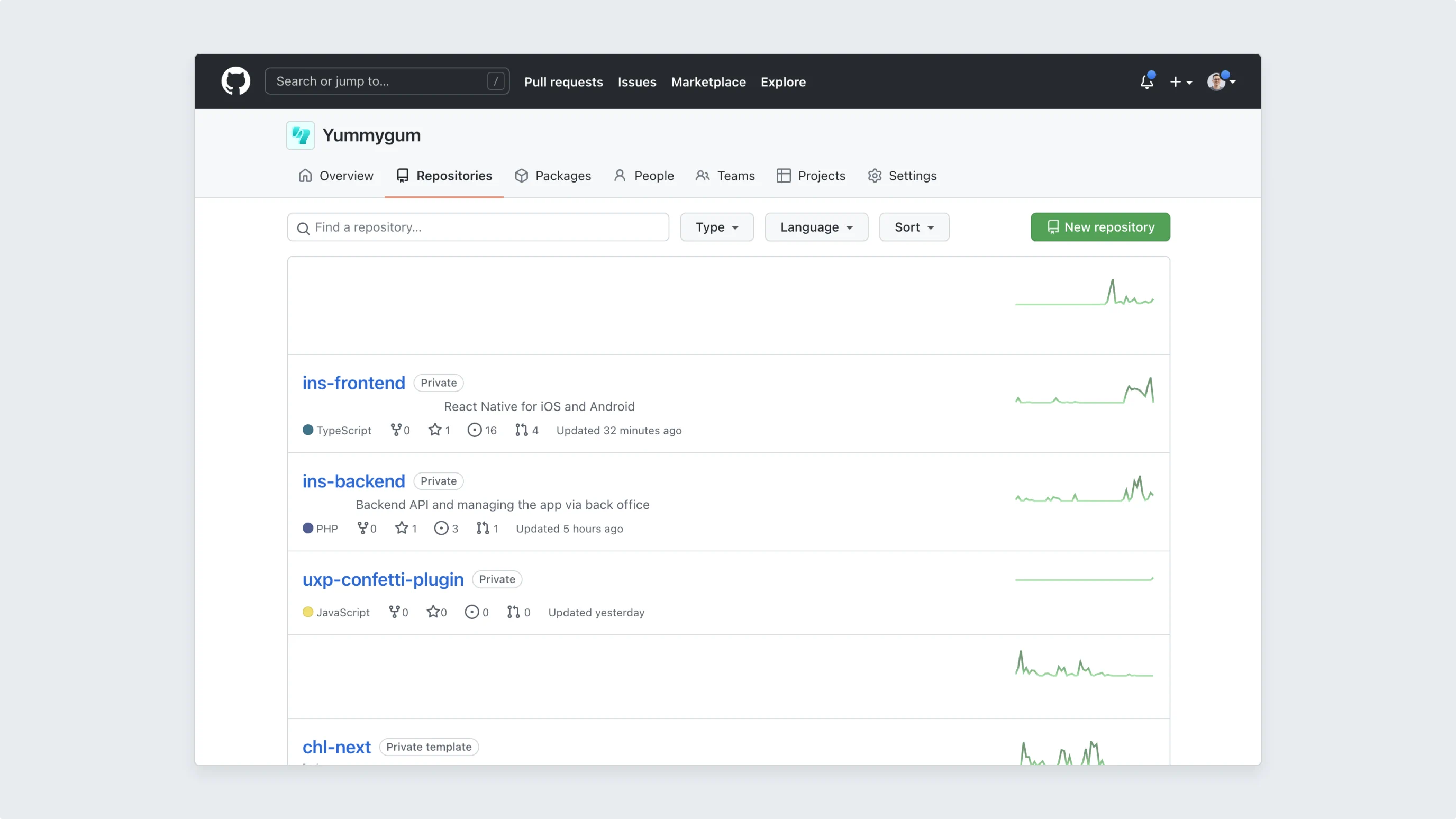
Task: Click the chl-next activity sparkline
Action: click(x=1062, y=753)
